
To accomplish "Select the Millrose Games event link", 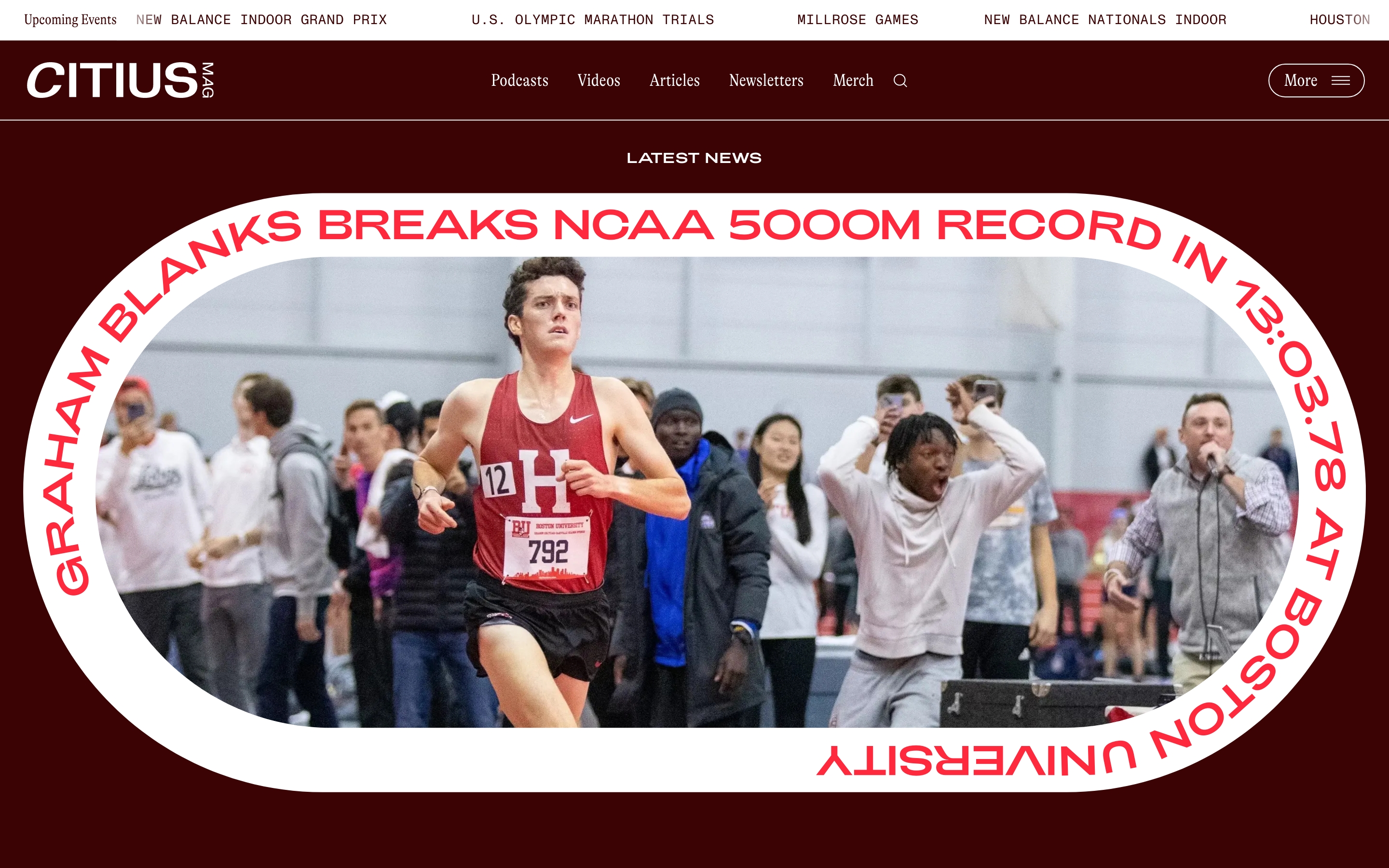I will click(858, 19).
